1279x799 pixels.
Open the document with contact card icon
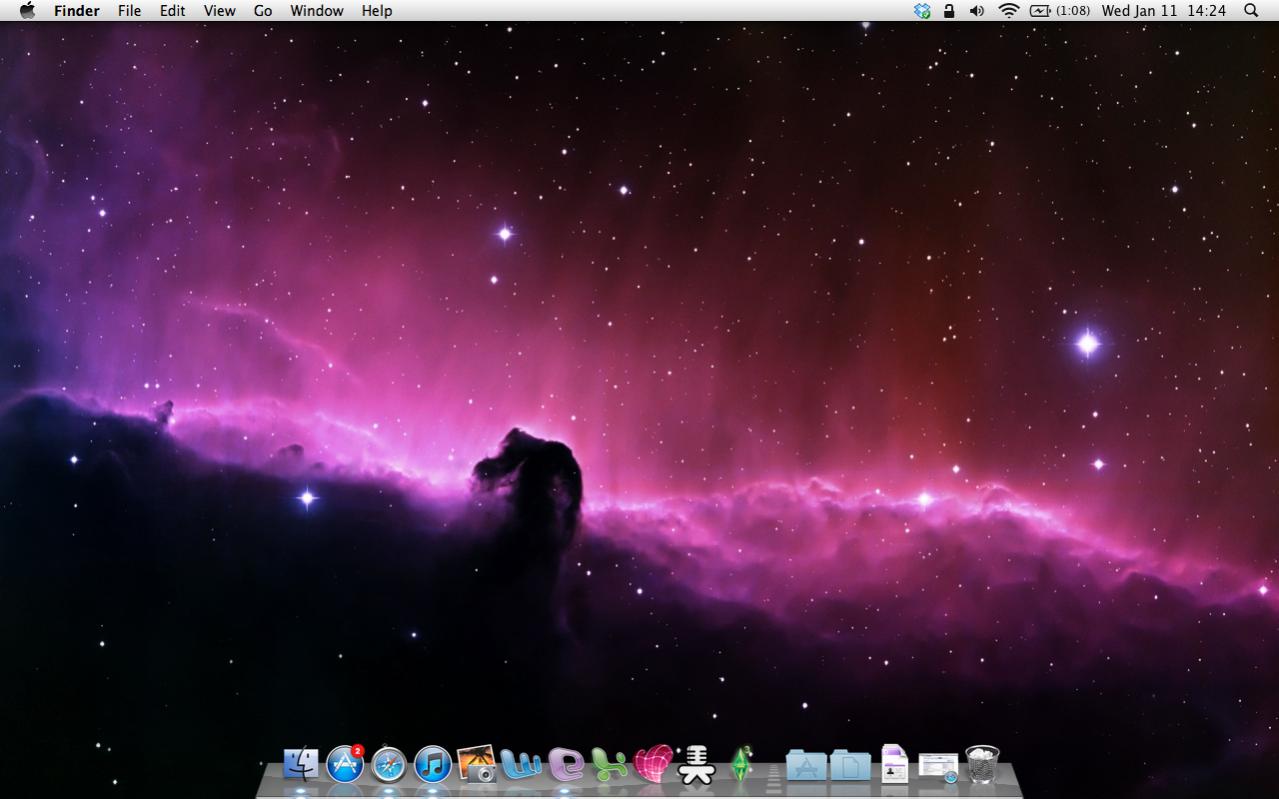pos(894,764)
